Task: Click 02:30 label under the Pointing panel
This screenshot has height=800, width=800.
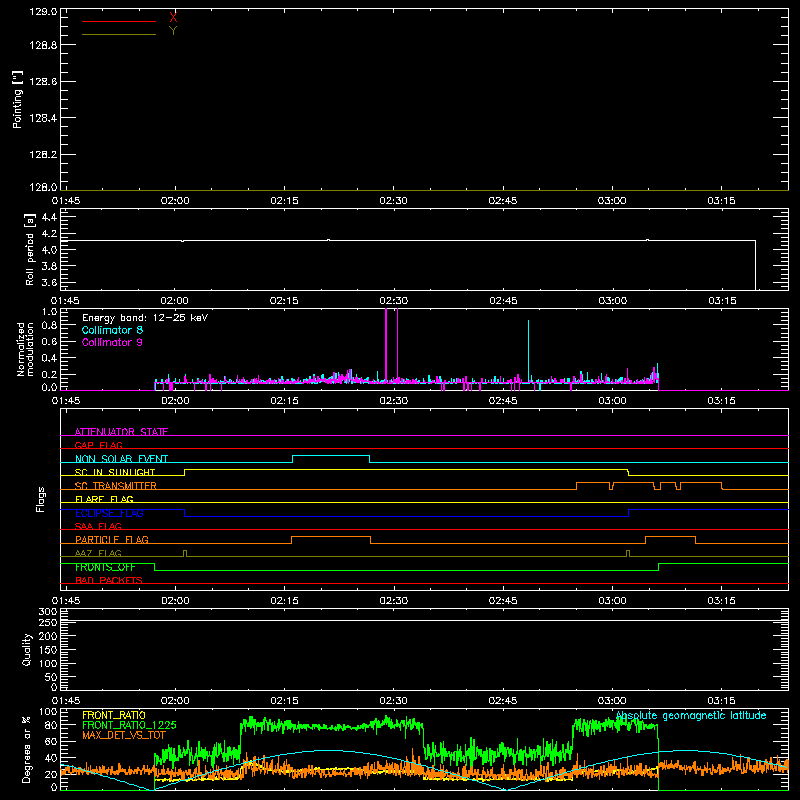Action: pyautogui.click(x=393, y=201)
